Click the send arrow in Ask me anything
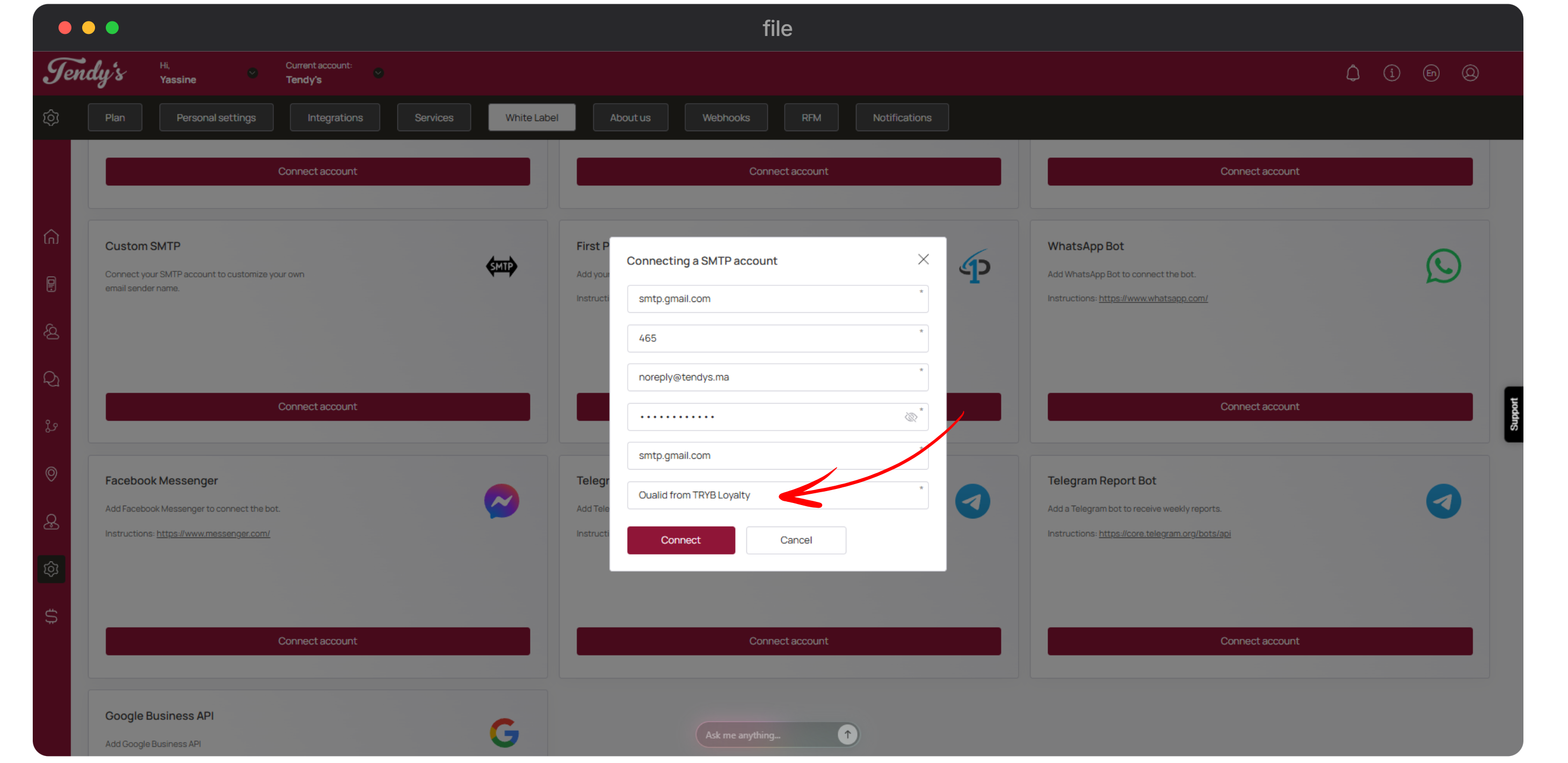 tap(847, 735)
